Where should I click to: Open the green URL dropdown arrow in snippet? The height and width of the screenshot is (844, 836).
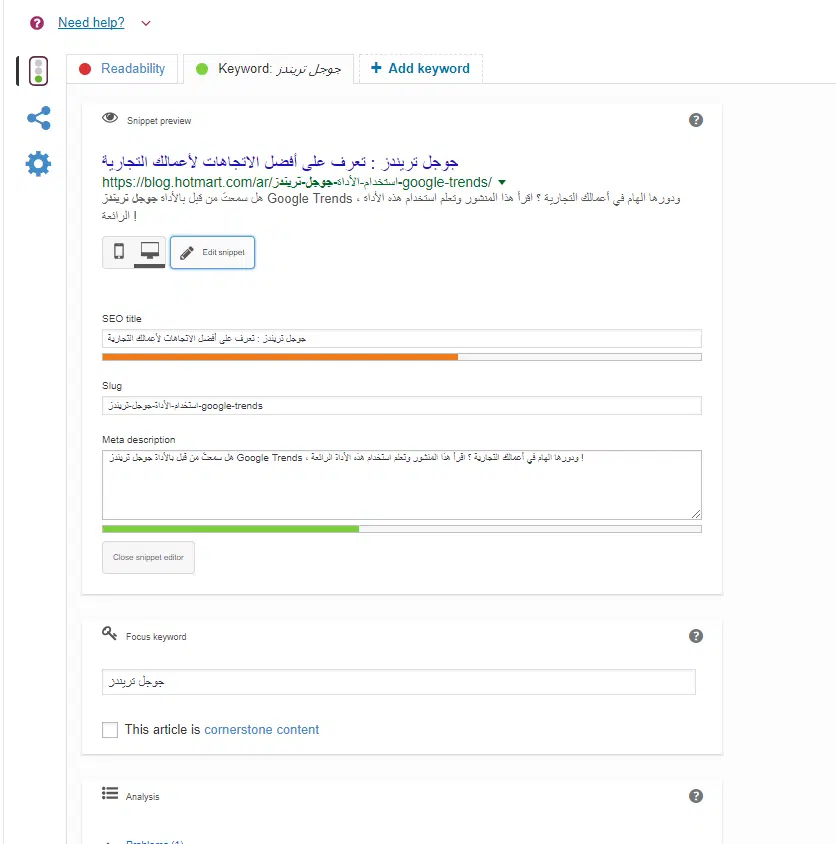point(502,182)
